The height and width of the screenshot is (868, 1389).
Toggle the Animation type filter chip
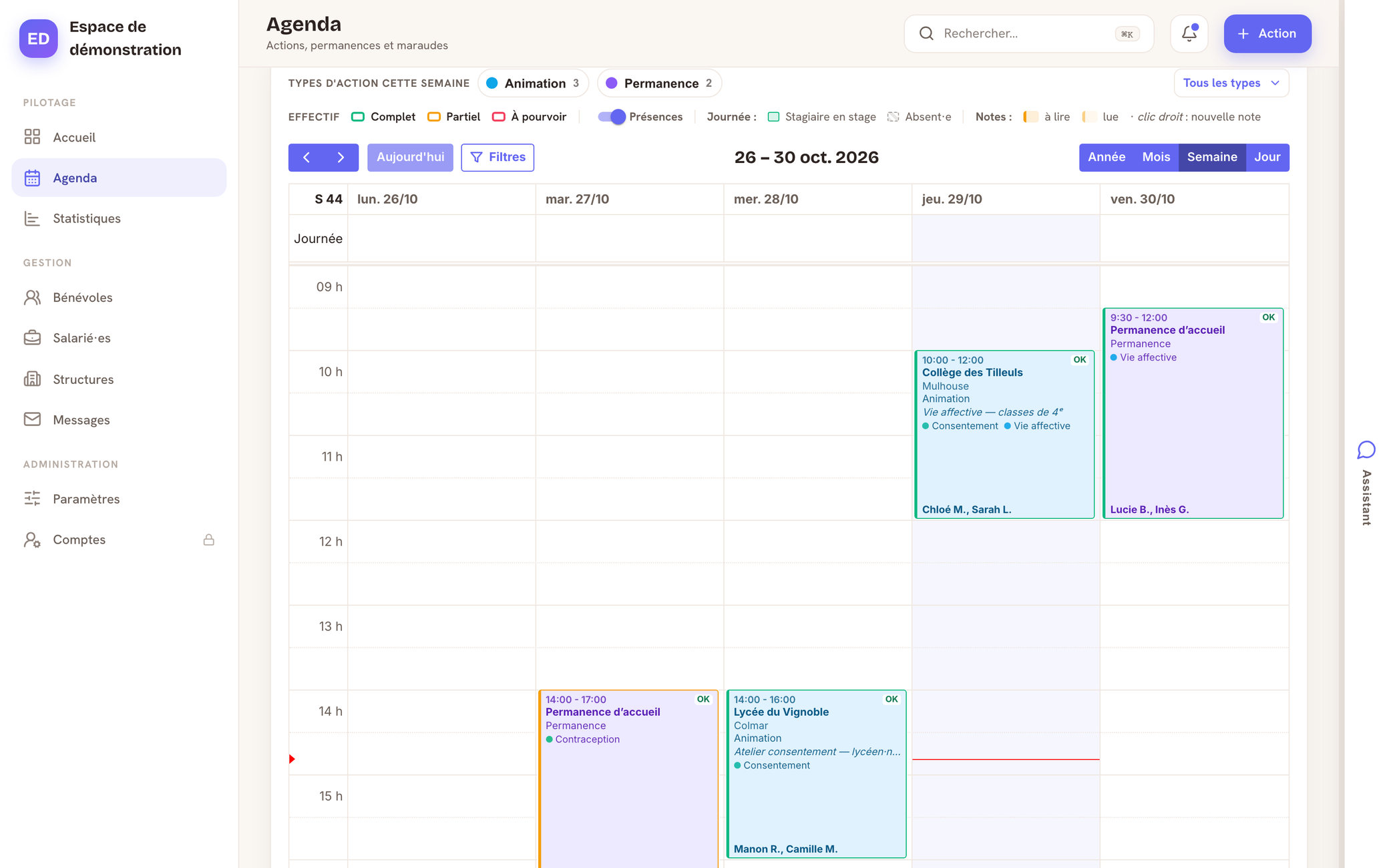533,83
